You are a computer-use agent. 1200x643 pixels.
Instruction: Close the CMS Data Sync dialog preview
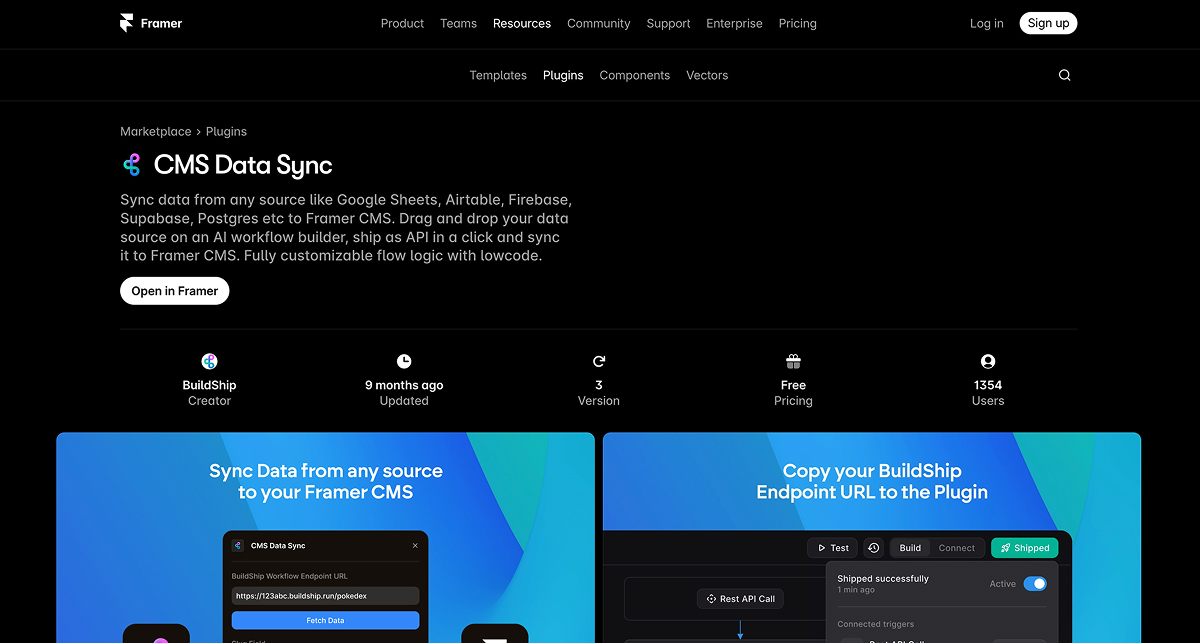point(416,546)
